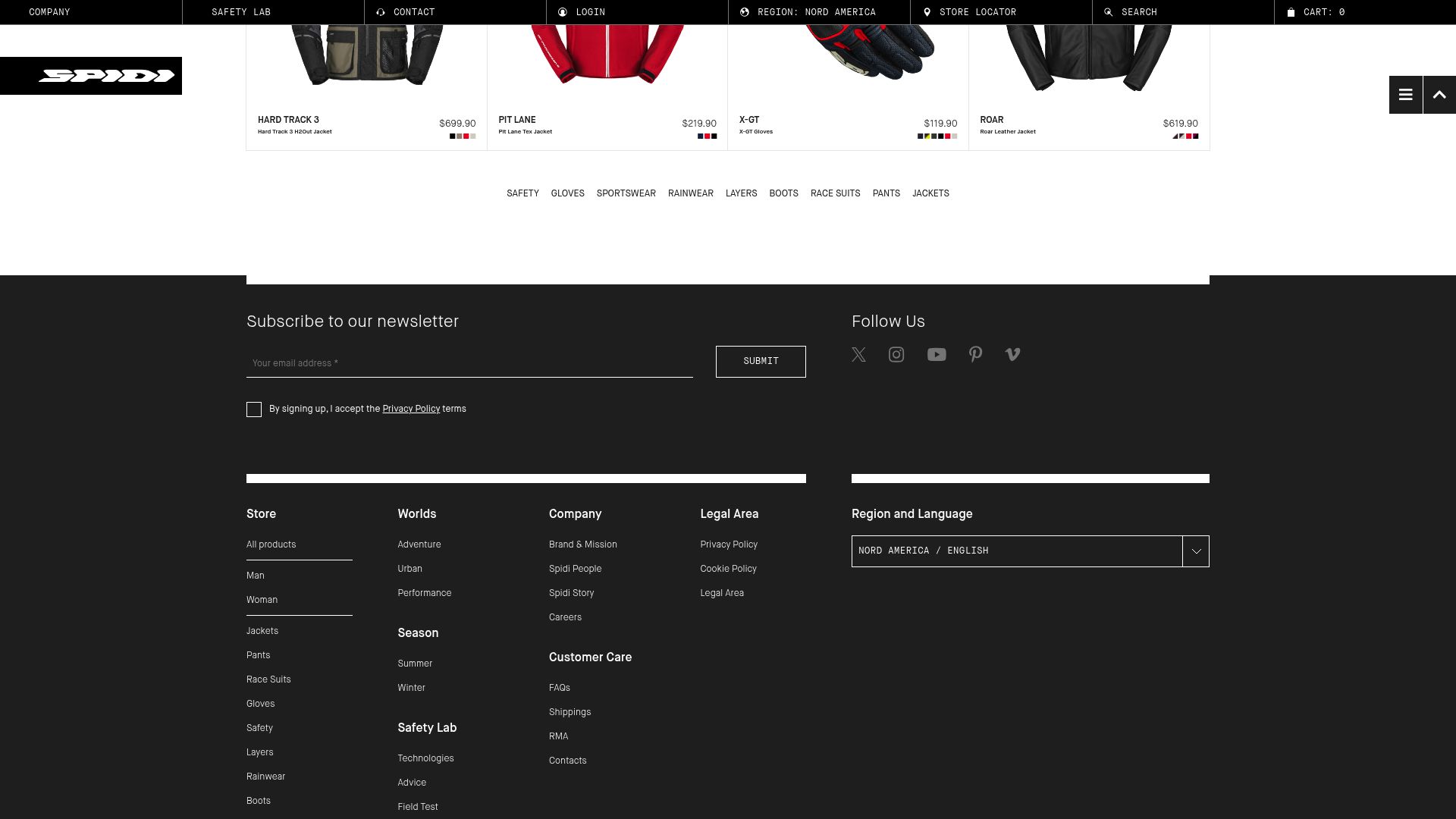Open the Shippings link
The width and height of the screenshot is (1456, 819).
click(570, 712)
